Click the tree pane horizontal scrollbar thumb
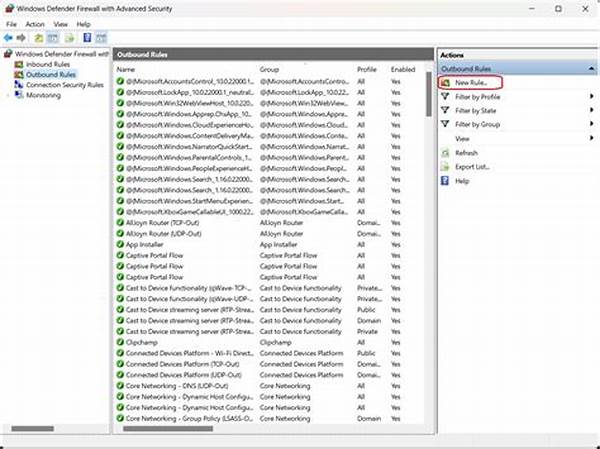The height and width of the screenshot is (449, 600). click(x=33, y=429)
